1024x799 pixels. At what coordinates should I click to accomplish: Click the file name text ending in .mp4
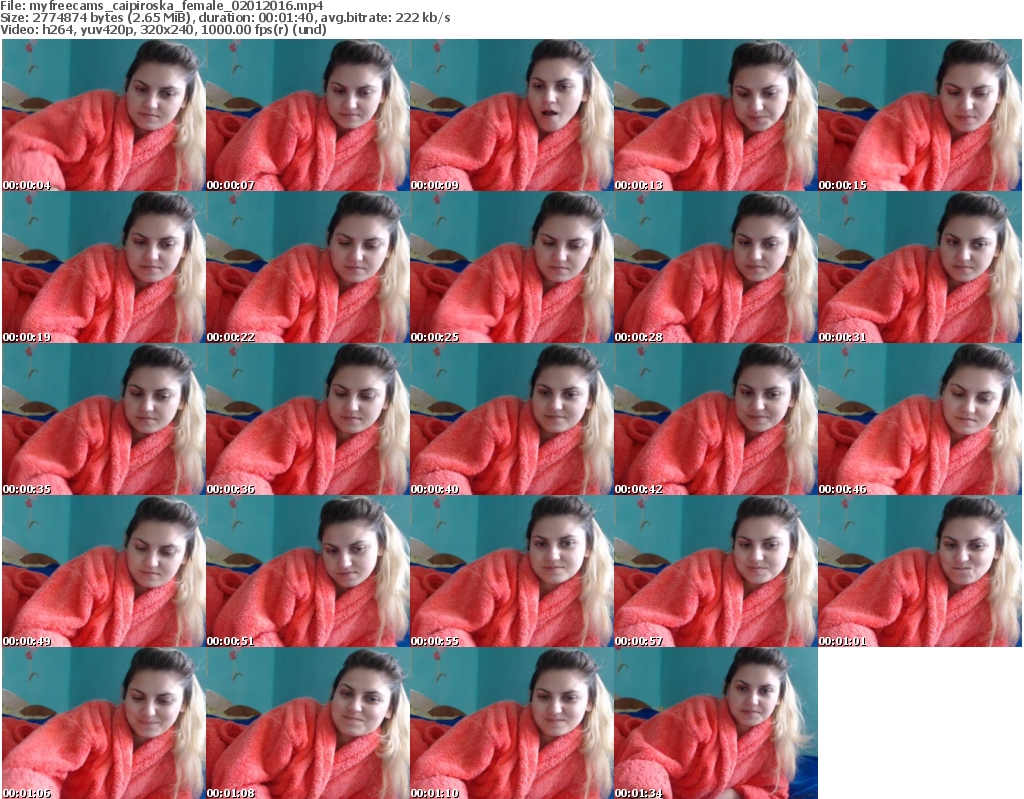176,6
